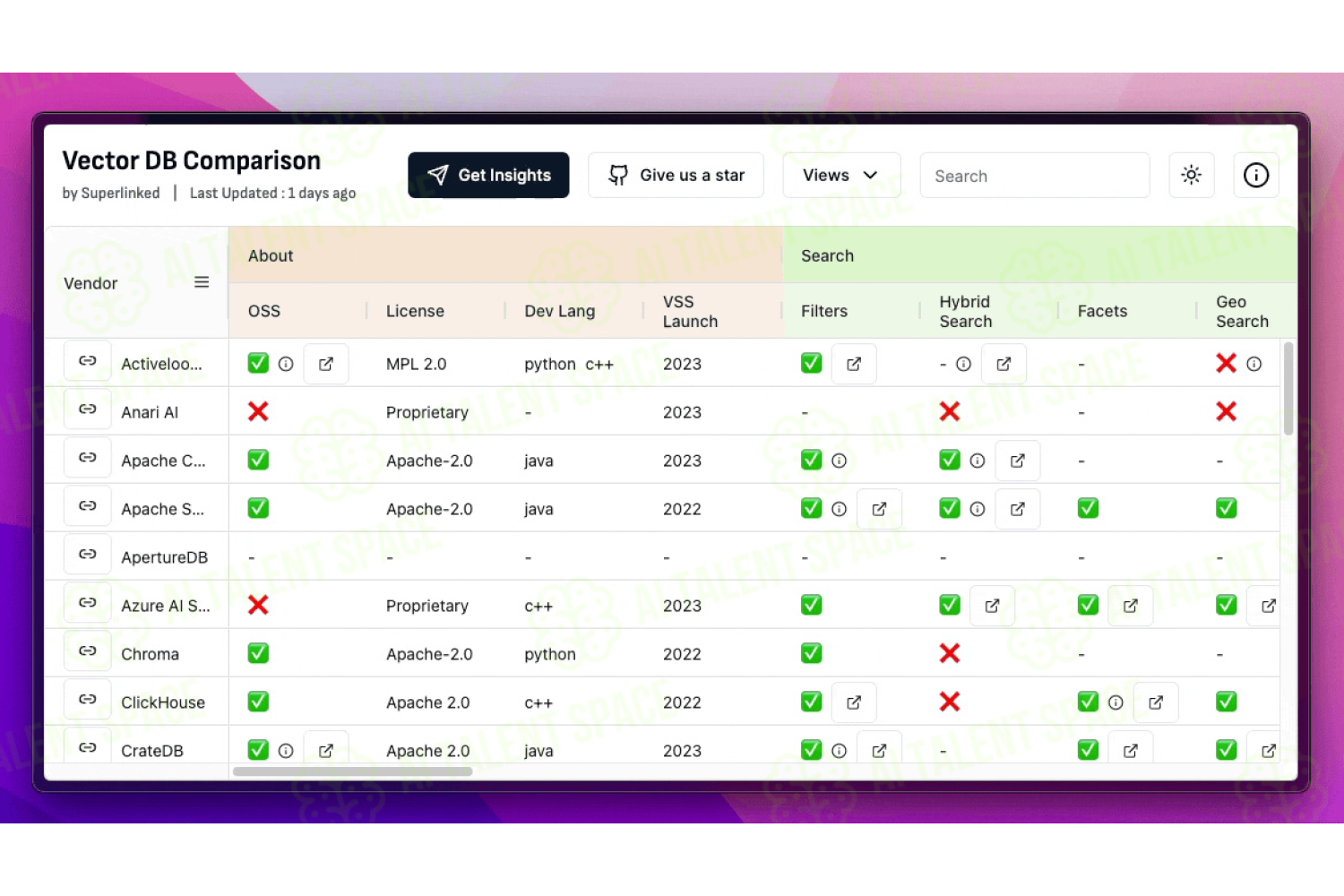Click Proprietary license in Anari AI row
The width and height of the screenshot is (1344, 896).
tap(427, 412)
